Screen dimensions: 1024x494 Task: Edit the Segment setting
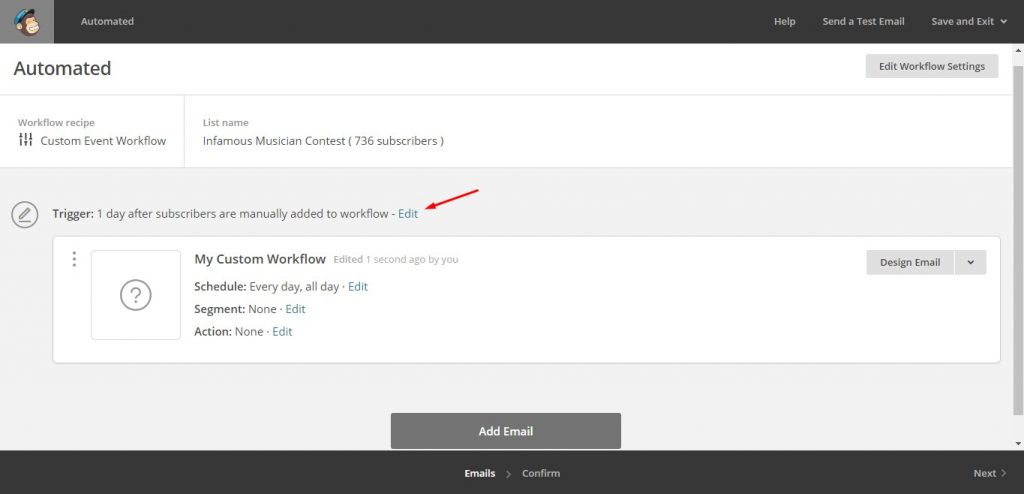click(295, 308)
